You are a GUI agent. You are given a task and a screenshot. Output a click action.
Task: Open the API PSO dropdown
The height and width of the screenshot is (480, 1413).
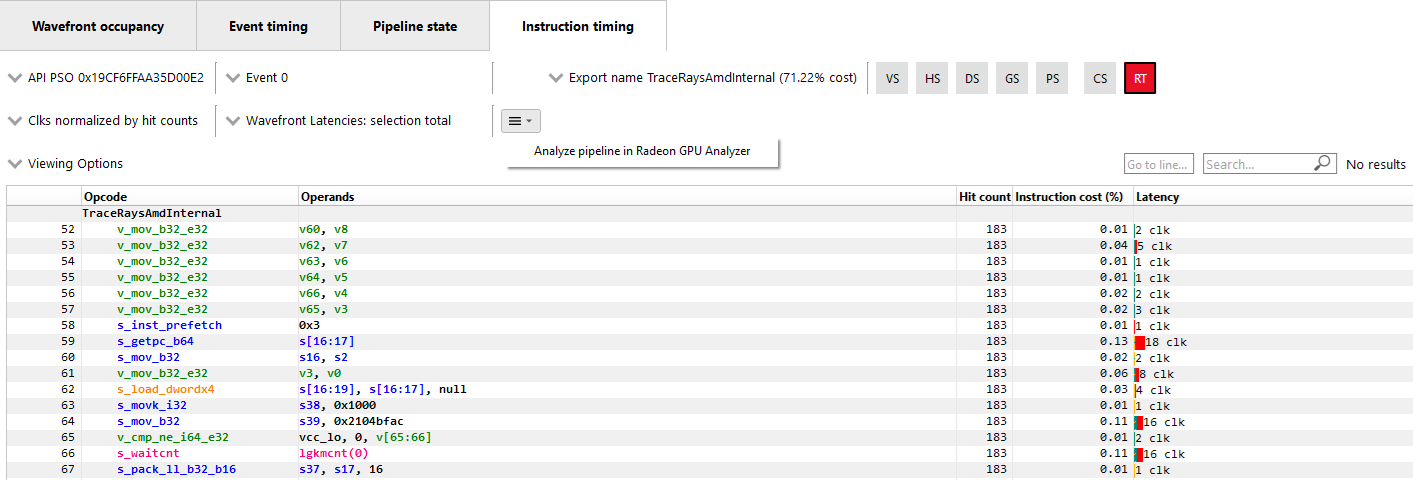tap(106, 78)
